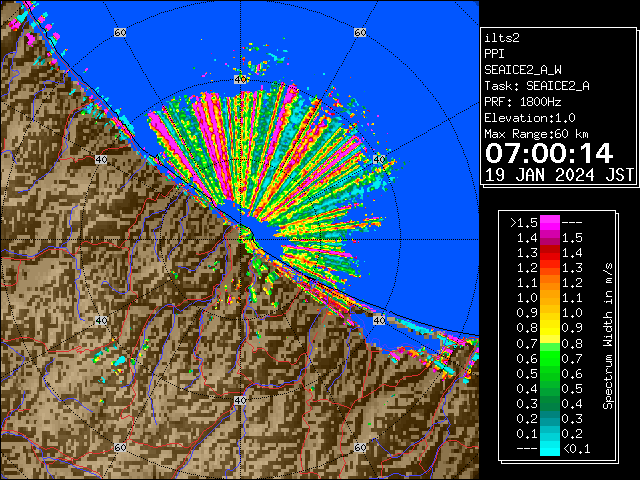Screen dimensions: 640x480
Task: Click the '>1.5' legend label
Action: click(x=524, y=223)
